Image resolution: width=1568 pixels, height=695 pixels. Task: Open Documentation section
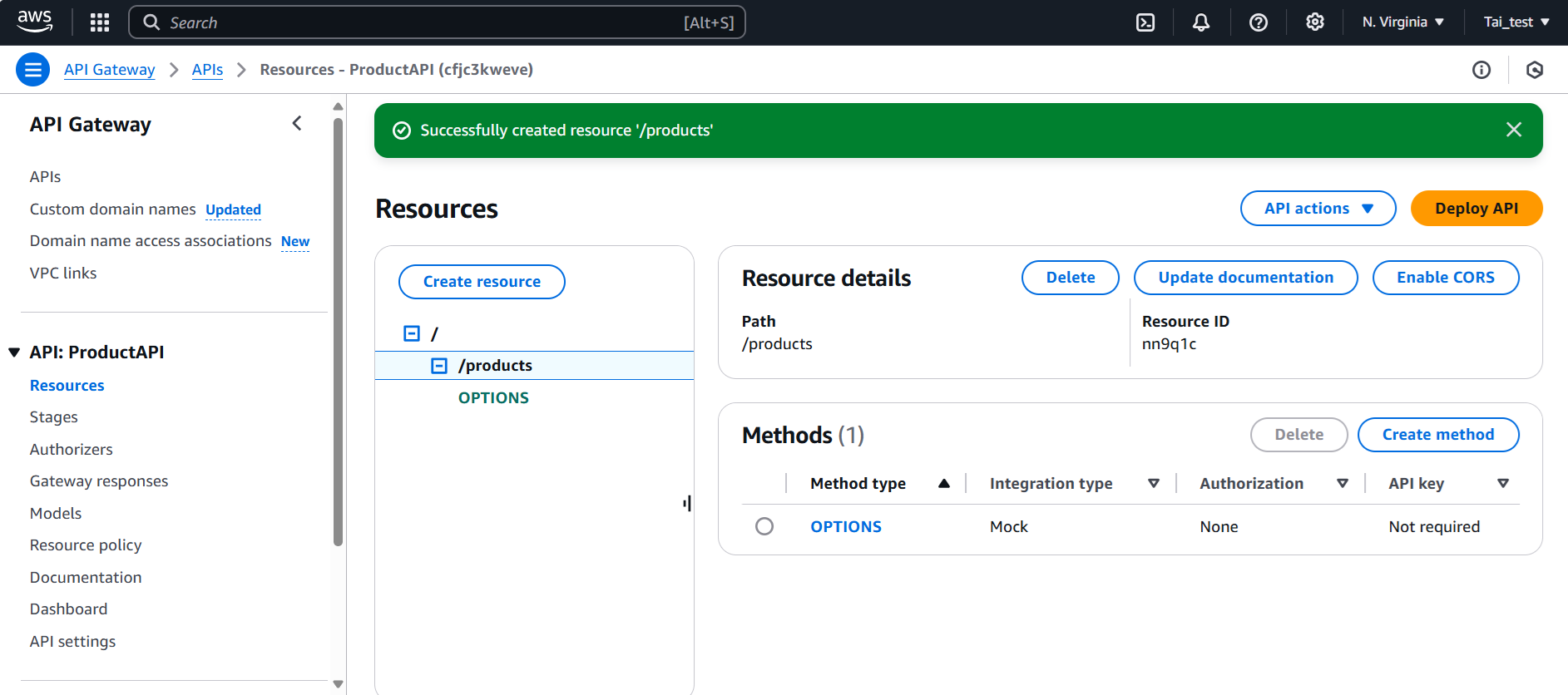click(86, 578)
